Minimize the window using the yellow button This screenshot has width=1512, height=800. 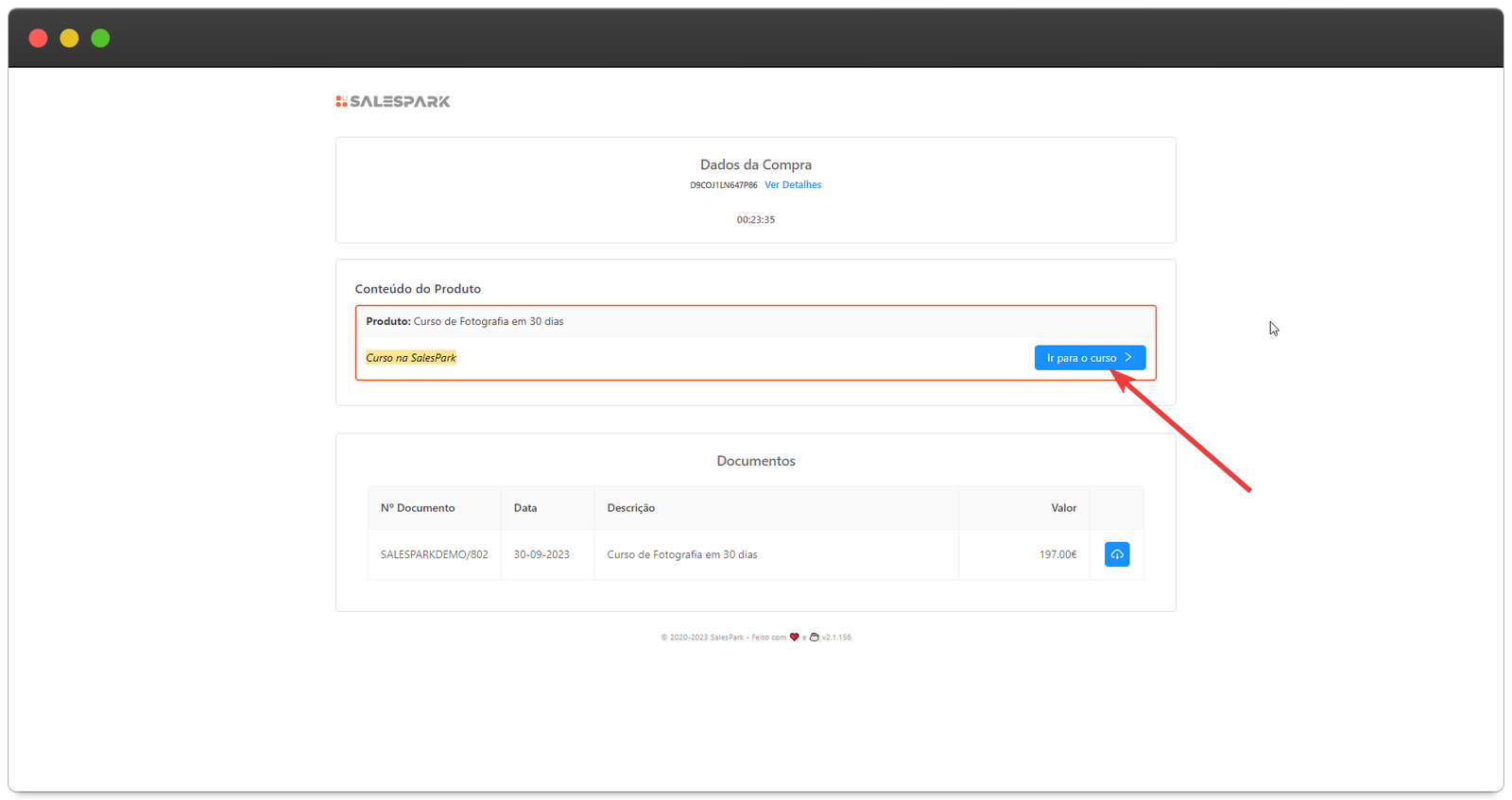[69, 38]
